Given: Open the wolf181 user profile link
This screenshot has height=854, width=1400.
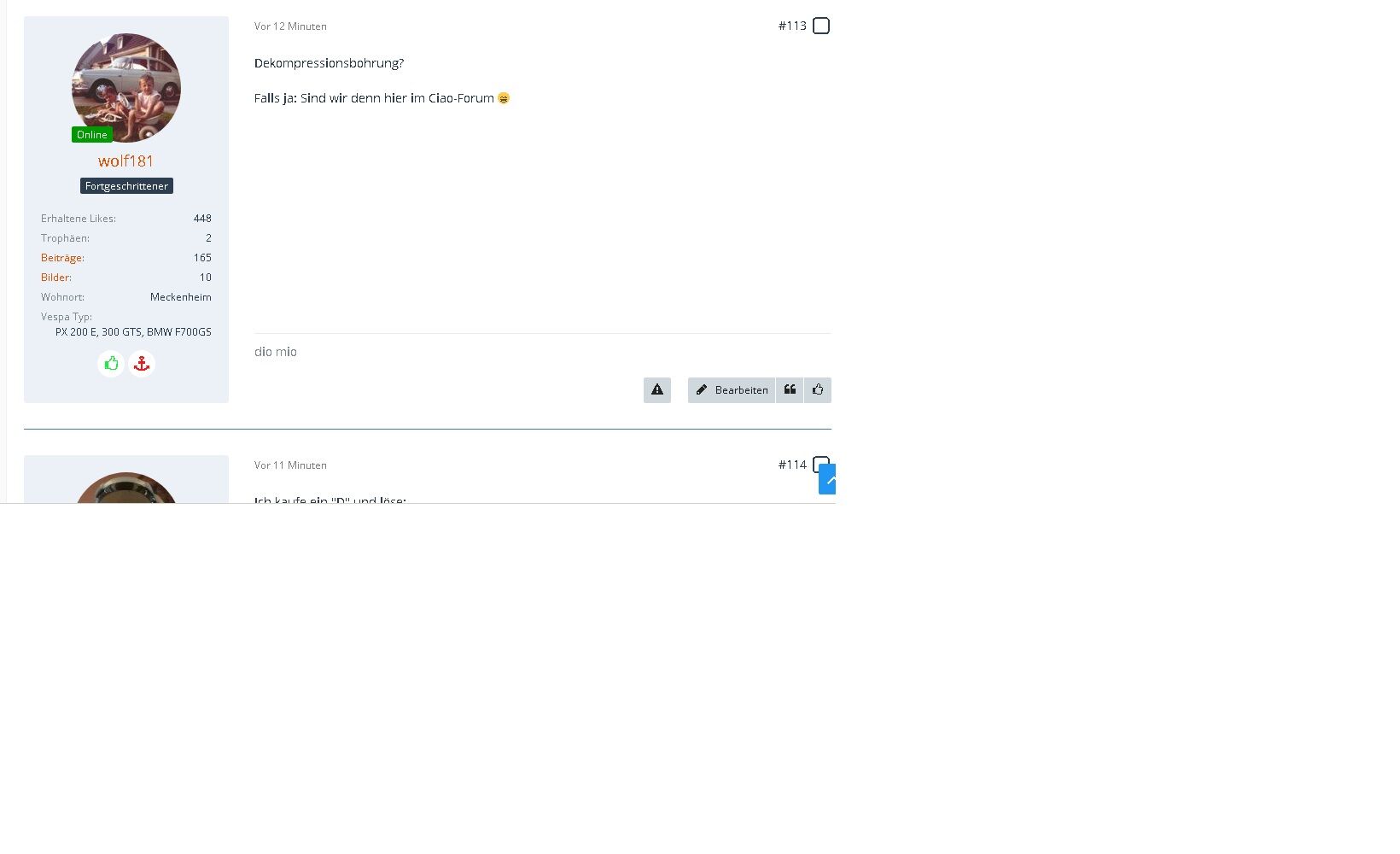Looking at the screenshot, I should click(126, 161).
